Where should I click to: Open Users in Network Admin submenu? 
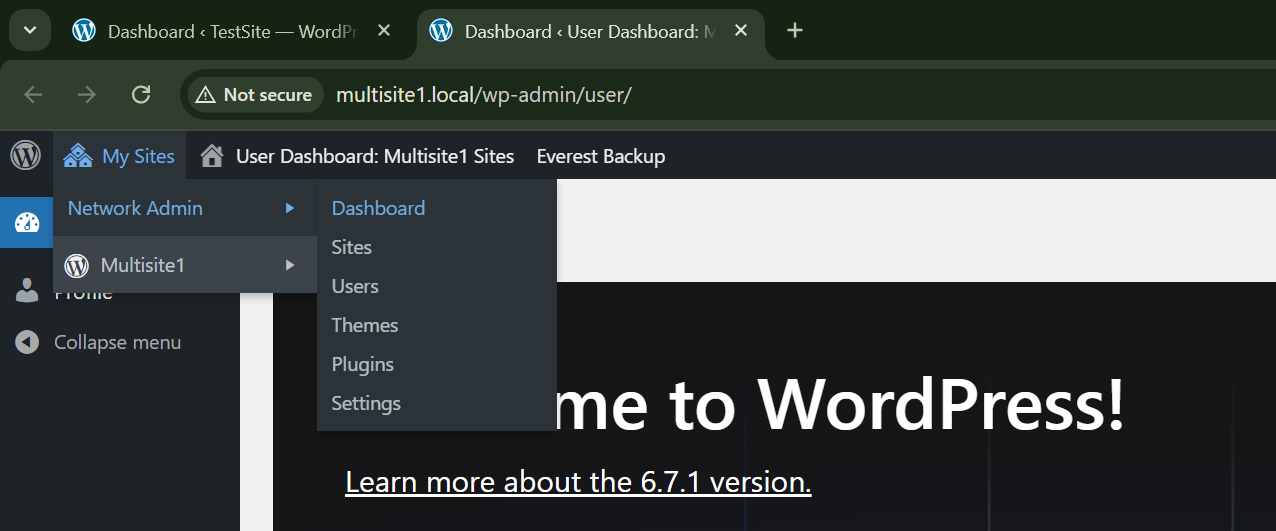point(355,286)
